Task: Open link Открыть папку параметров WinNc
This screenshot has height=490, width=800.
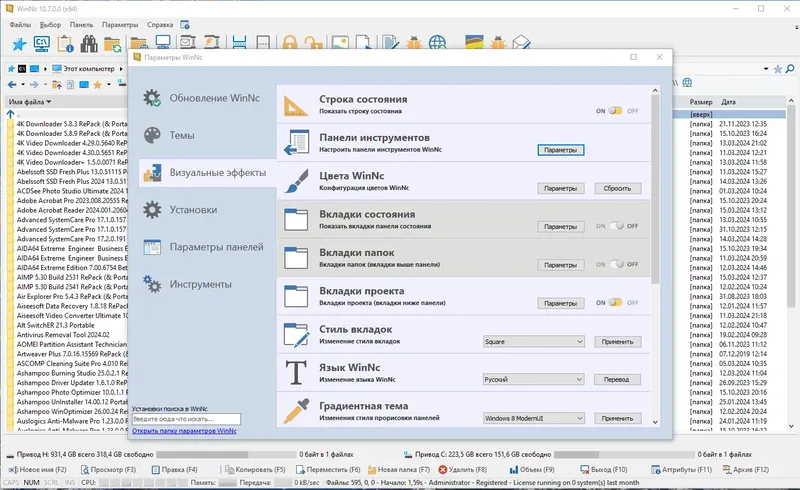Action: click(x=184, y=431)
